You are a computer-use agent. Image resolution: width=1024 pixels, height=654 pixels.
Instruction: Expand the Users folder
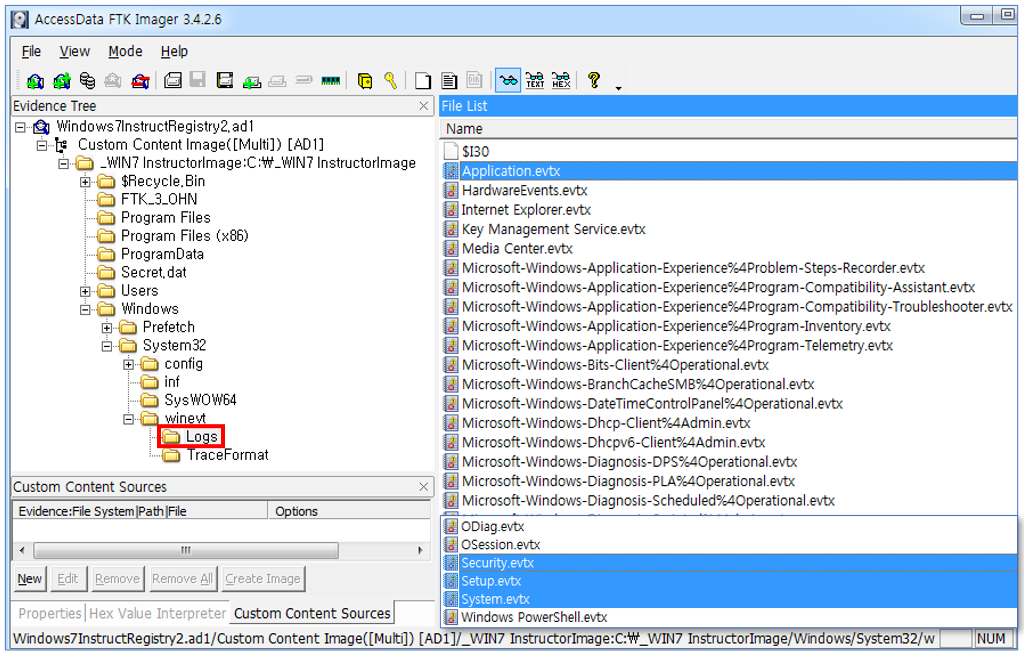(x=85, y=291)
